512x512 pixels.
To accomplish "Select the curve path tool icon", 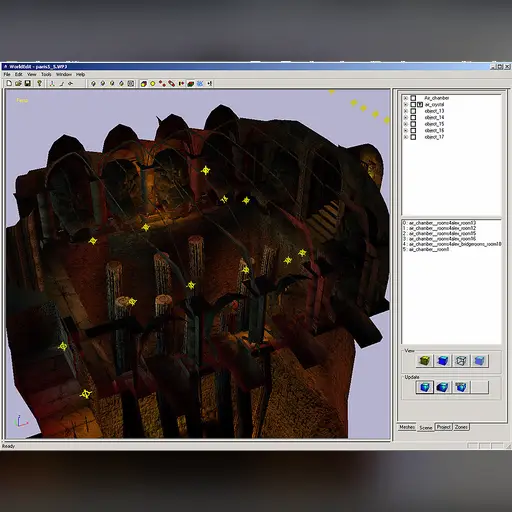I will pos(62,84).
